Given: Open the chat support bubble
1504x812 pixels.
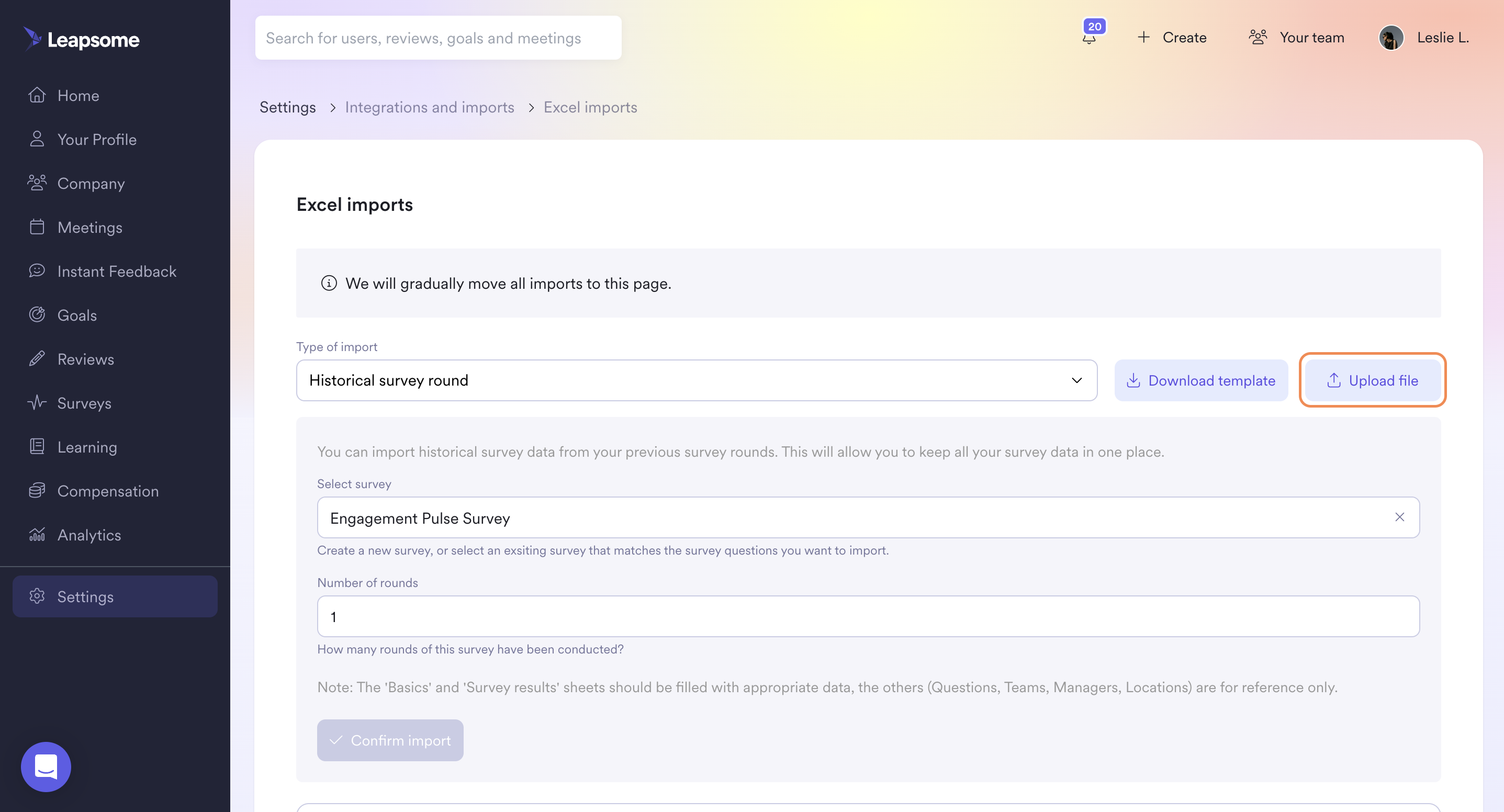Looking at the screenshot, I should 46,766.
